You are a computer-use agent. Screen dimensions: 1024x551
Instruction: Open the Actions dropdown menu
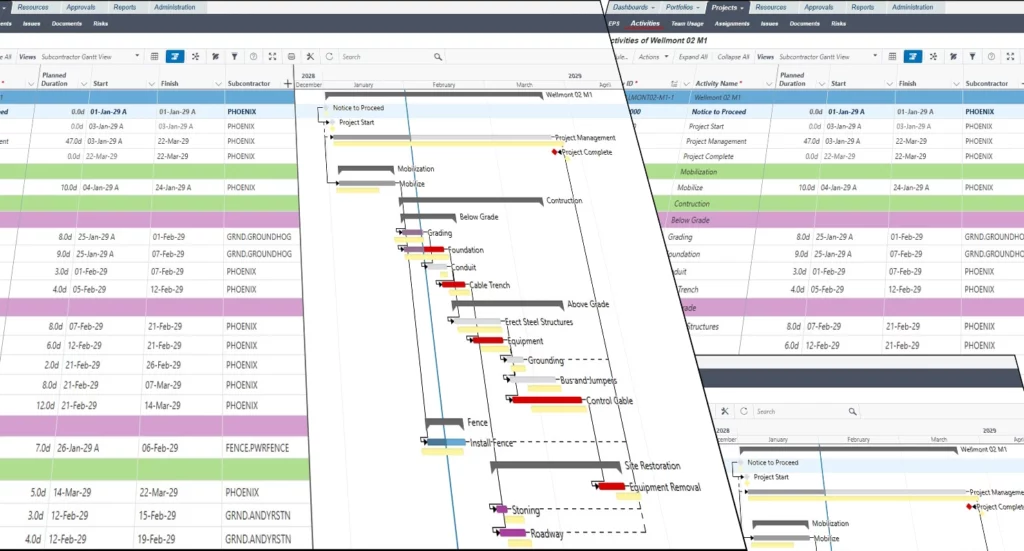(652, 57)
